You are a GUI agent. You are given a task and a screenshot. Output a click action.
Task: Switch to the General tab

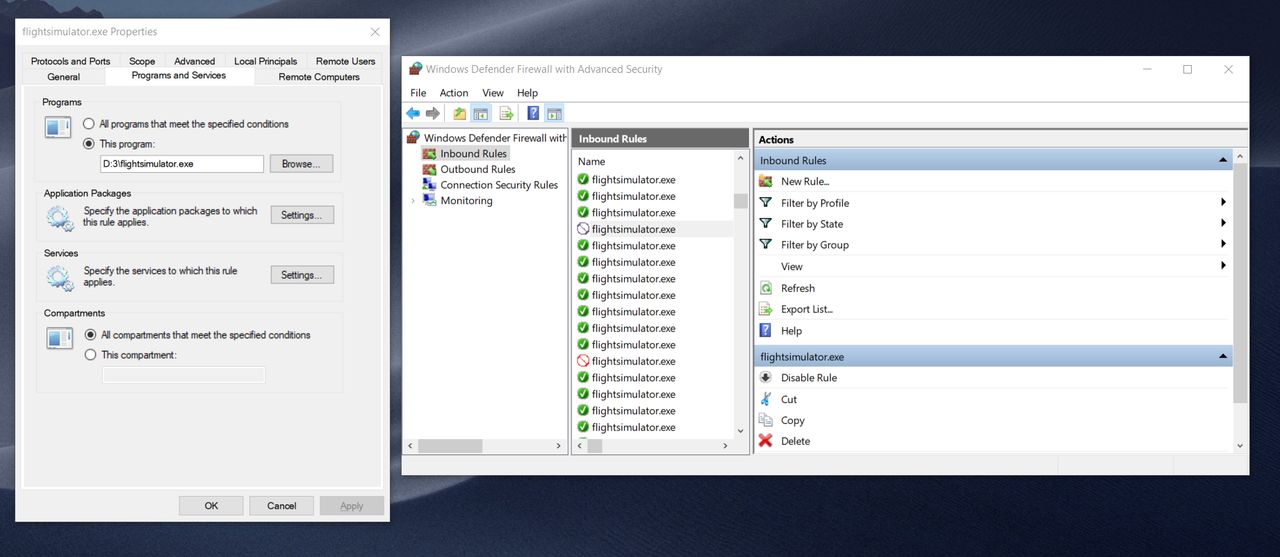tap(64, 77)
